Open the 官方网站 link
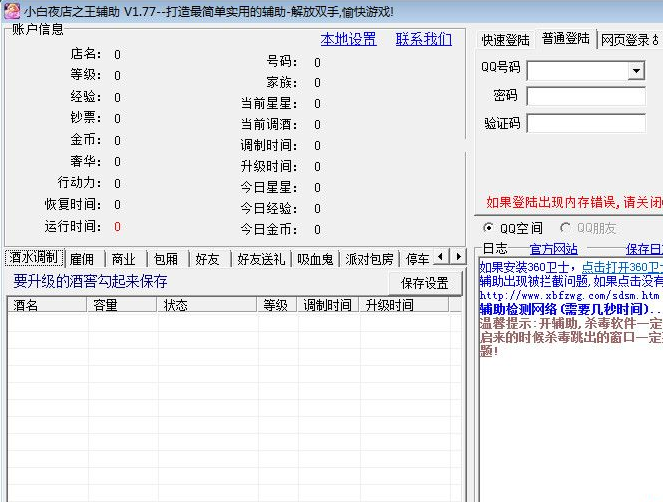 [553, 249]
